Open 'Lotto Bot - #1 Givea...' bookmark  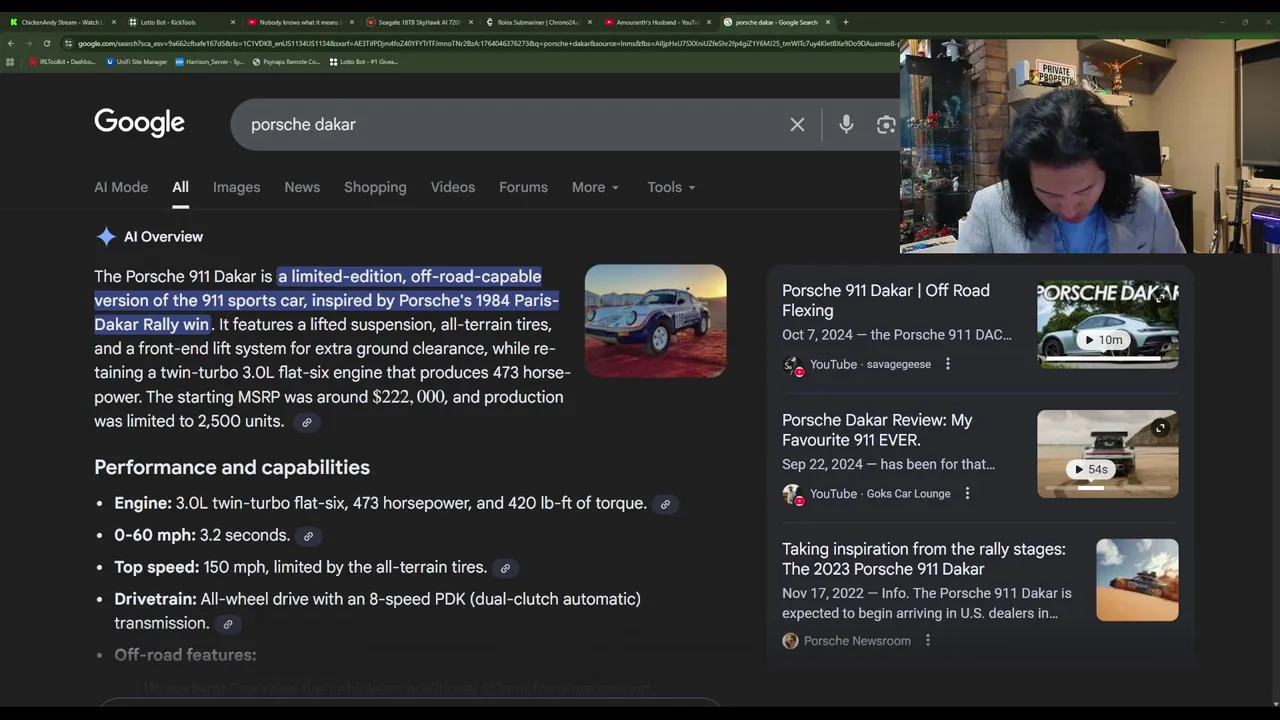(364, 62)
